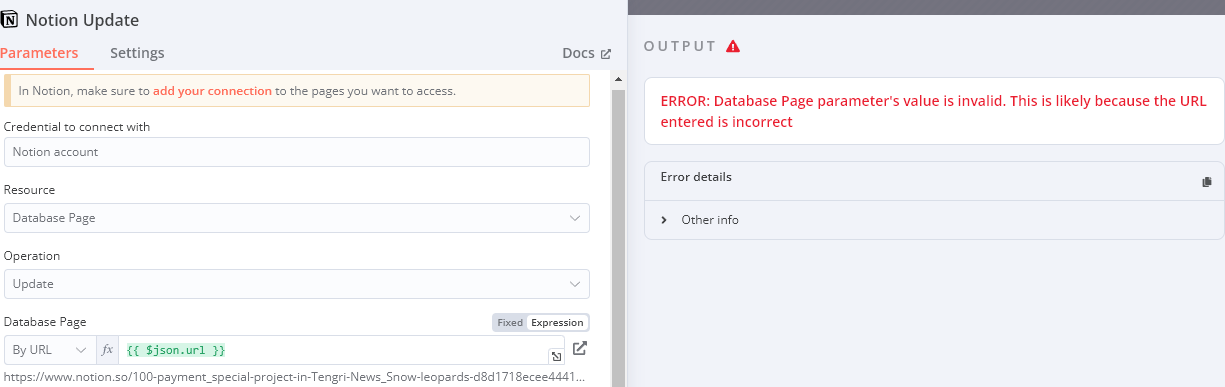
Task: Click the parameters panel vertical scrollbar
Action: coord(619,230)
